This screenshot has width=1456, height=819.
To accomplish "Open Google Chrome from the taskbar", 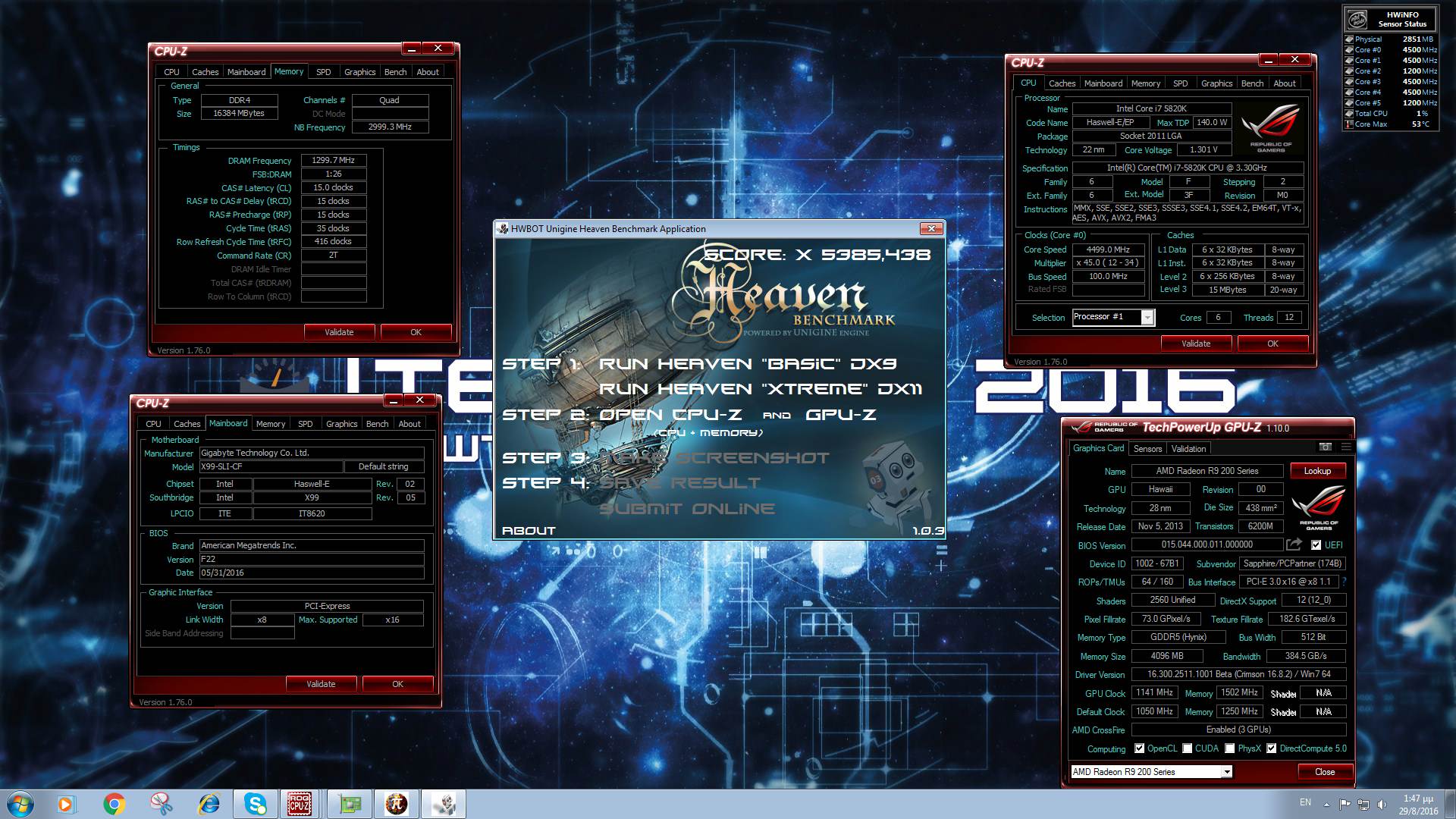I will pyautogui.click(x=114, y=804).
